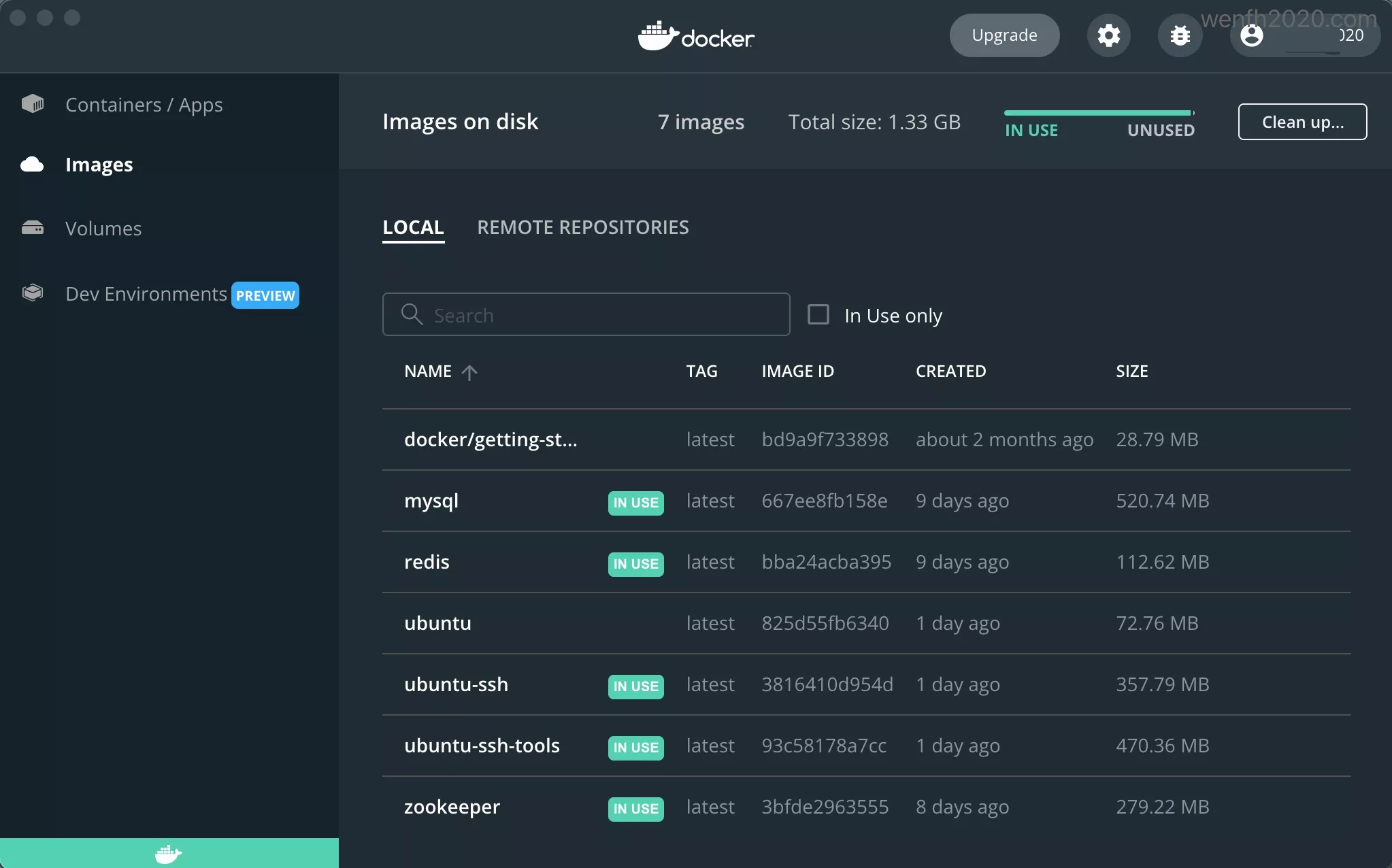Image resolution: width=1392 pixels, height=868 pixels.
Task: Click the Volumes drive icon
Action: tap(33, 228)
